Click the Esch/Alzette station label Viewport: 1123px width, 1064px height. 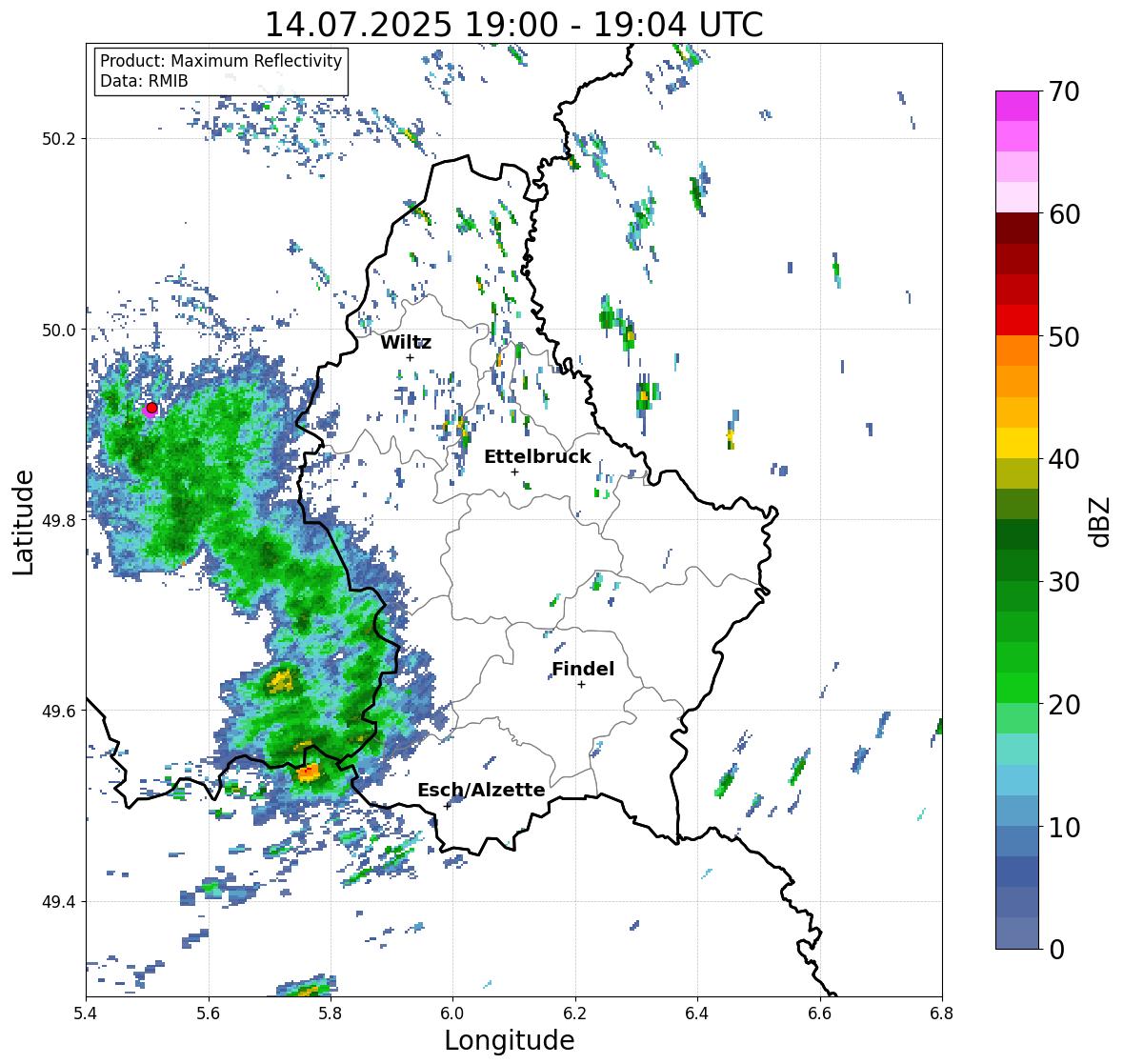pyautogui.click(x=481, y=790)
